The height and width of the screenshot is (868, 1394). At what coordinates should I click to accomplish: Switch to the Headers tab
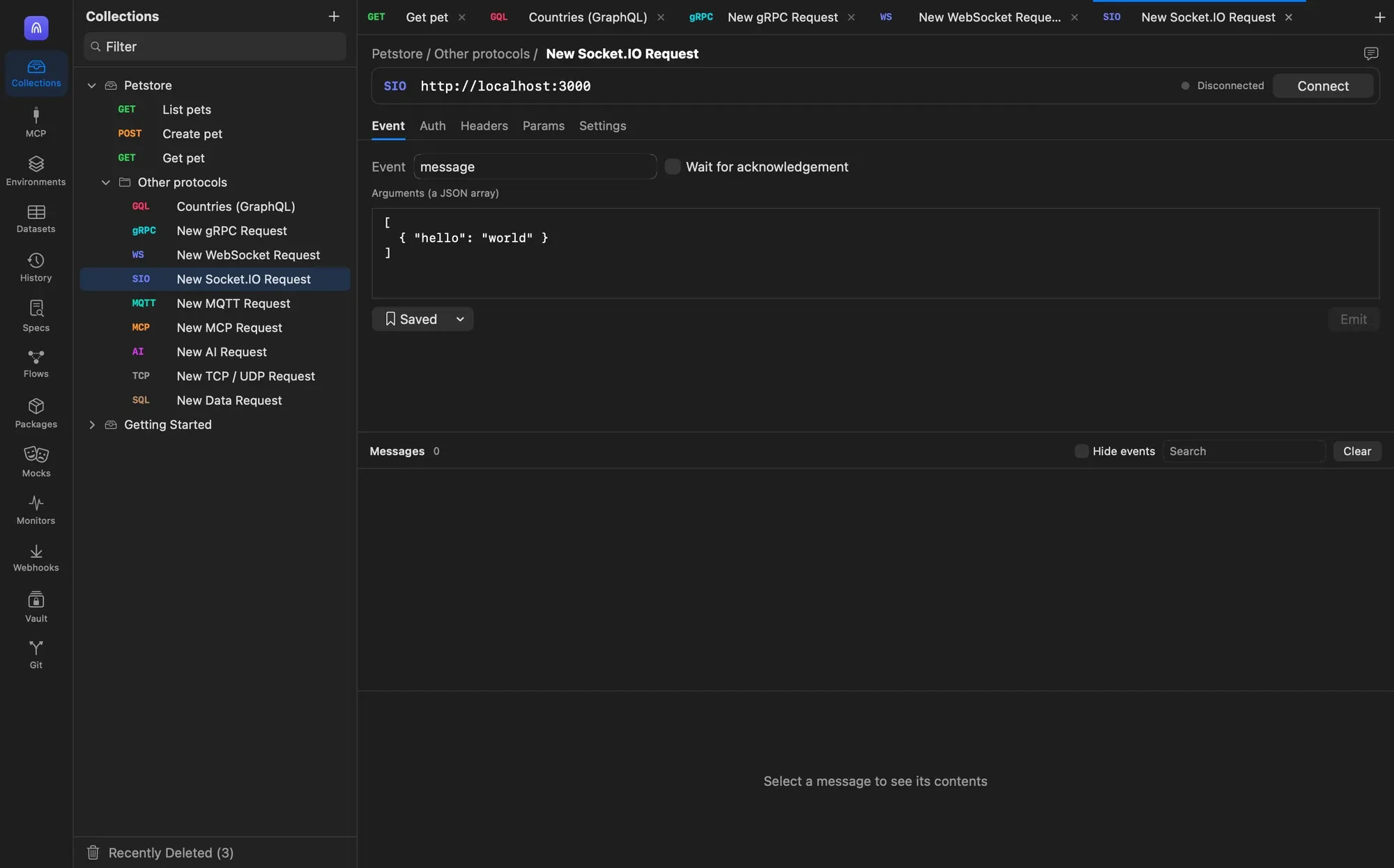pyautogui.click(x=484, y=126)
